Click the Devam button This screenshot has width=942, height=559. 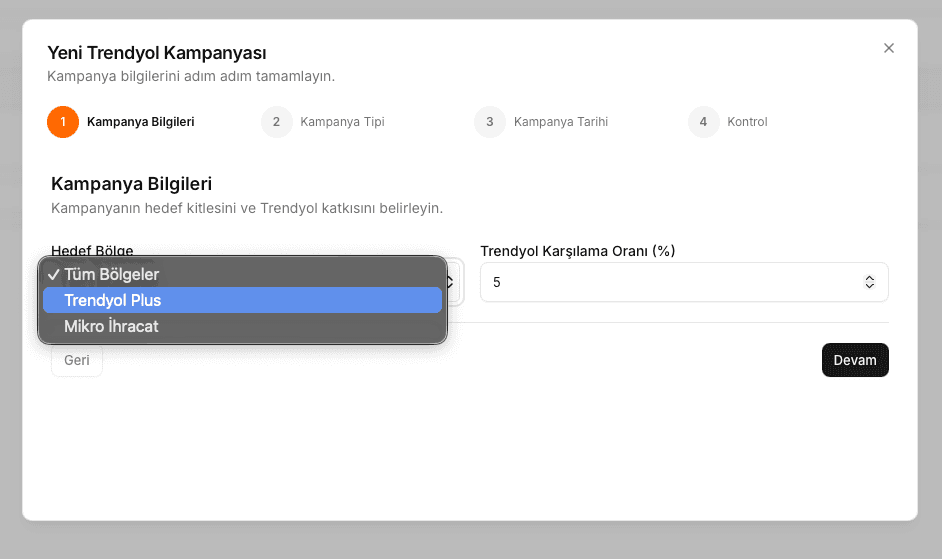[x=855, y=360]
